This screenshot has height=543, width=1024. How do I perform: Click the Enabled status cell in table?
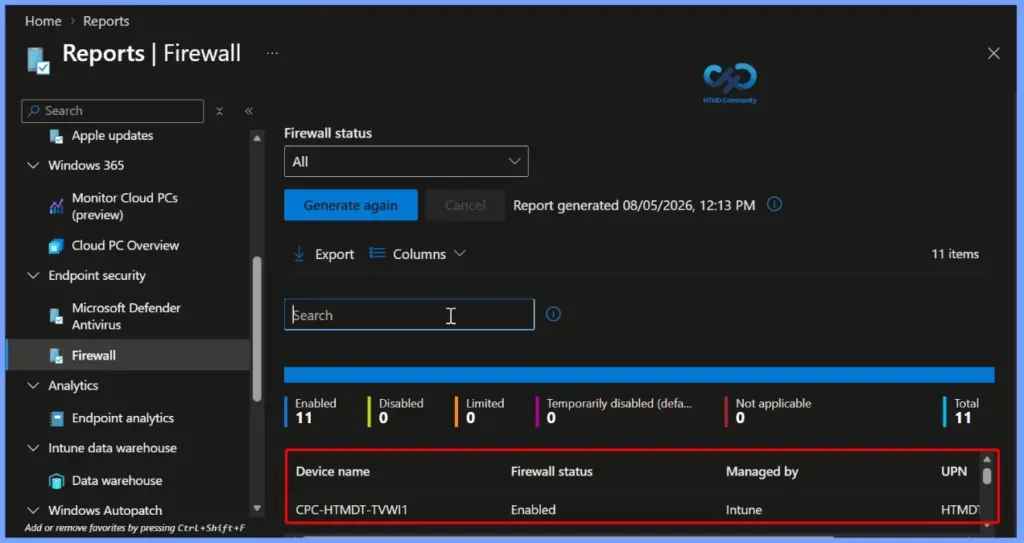coord(533,510)
